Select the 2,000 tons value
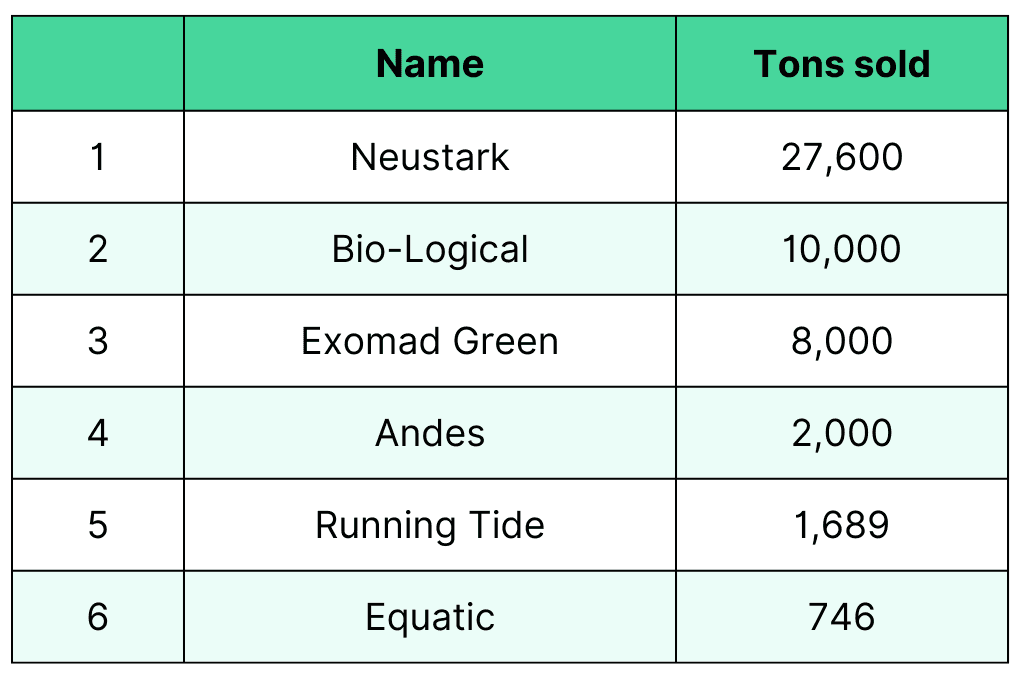Screen dimensions: 1018x680 [841, 433]
